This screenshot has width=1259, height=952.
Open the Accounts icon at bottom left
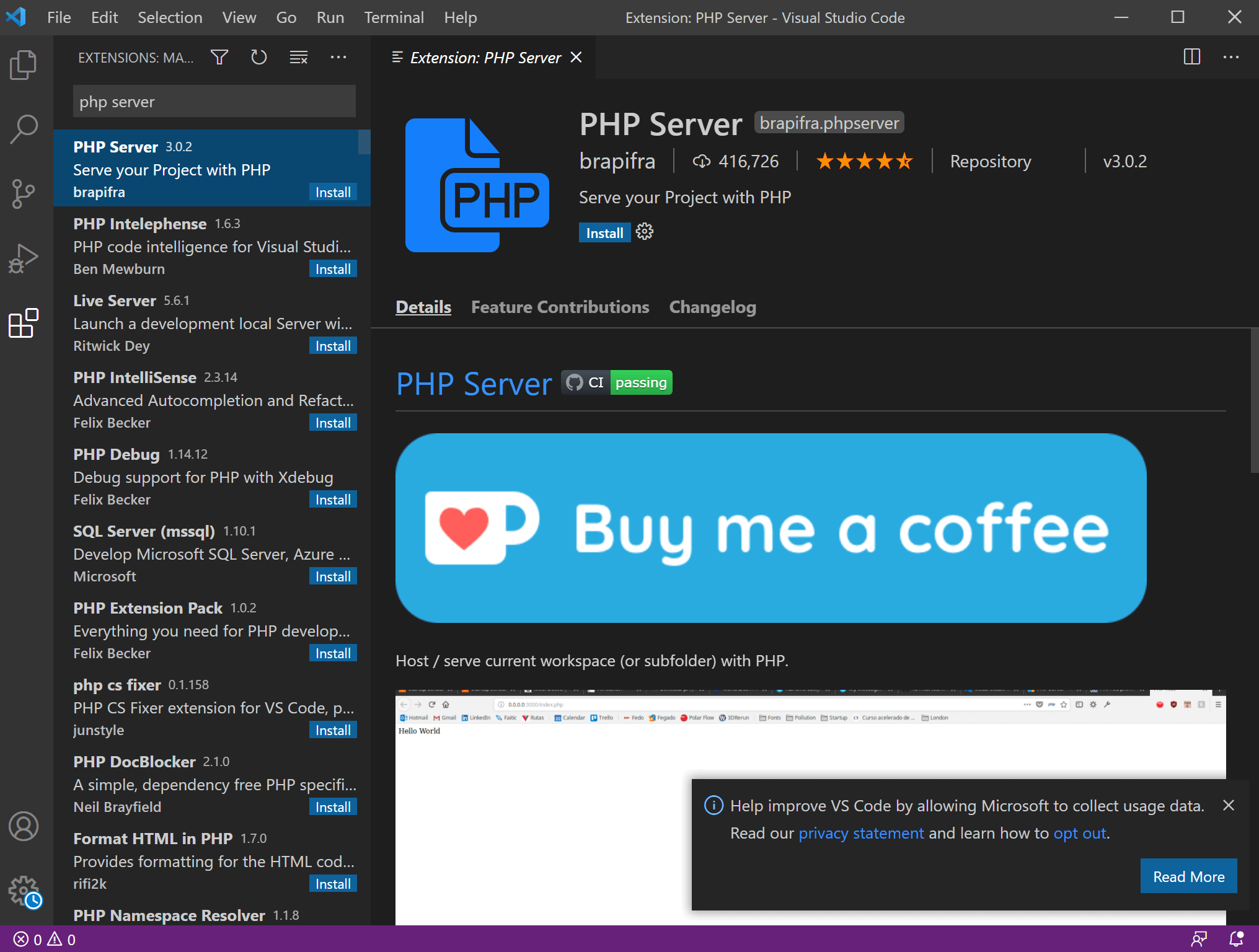(x=24, y=826)
